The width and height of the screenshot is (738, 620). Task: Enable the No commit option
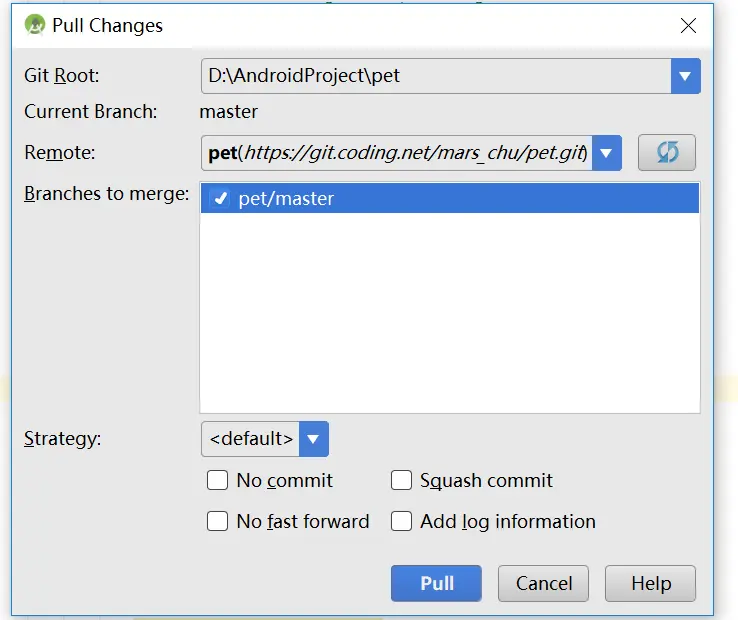point(218,481)
